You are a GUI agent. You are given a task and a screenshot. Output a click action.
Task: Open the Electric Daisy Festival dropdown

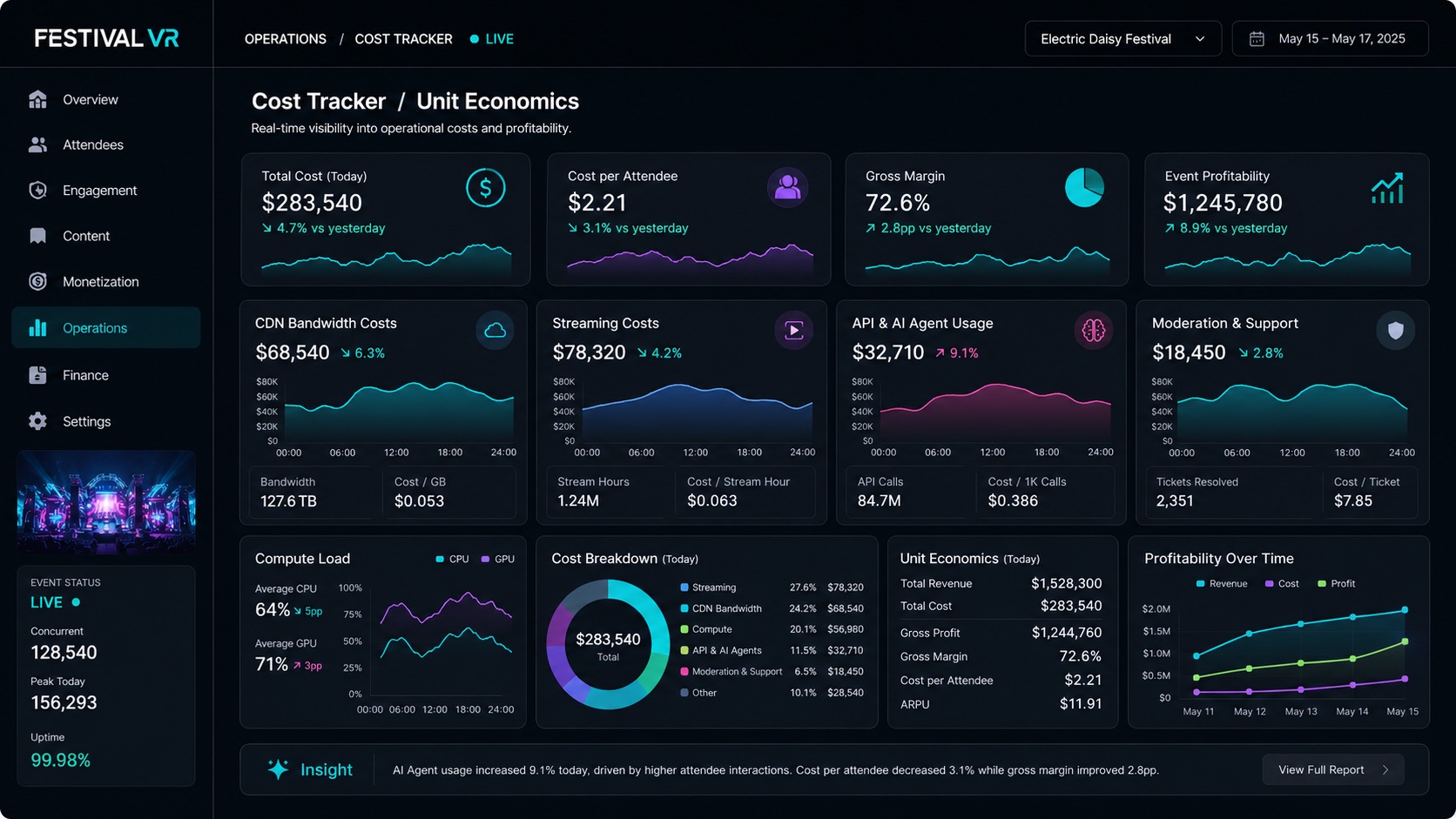[x=1123, y=39]
